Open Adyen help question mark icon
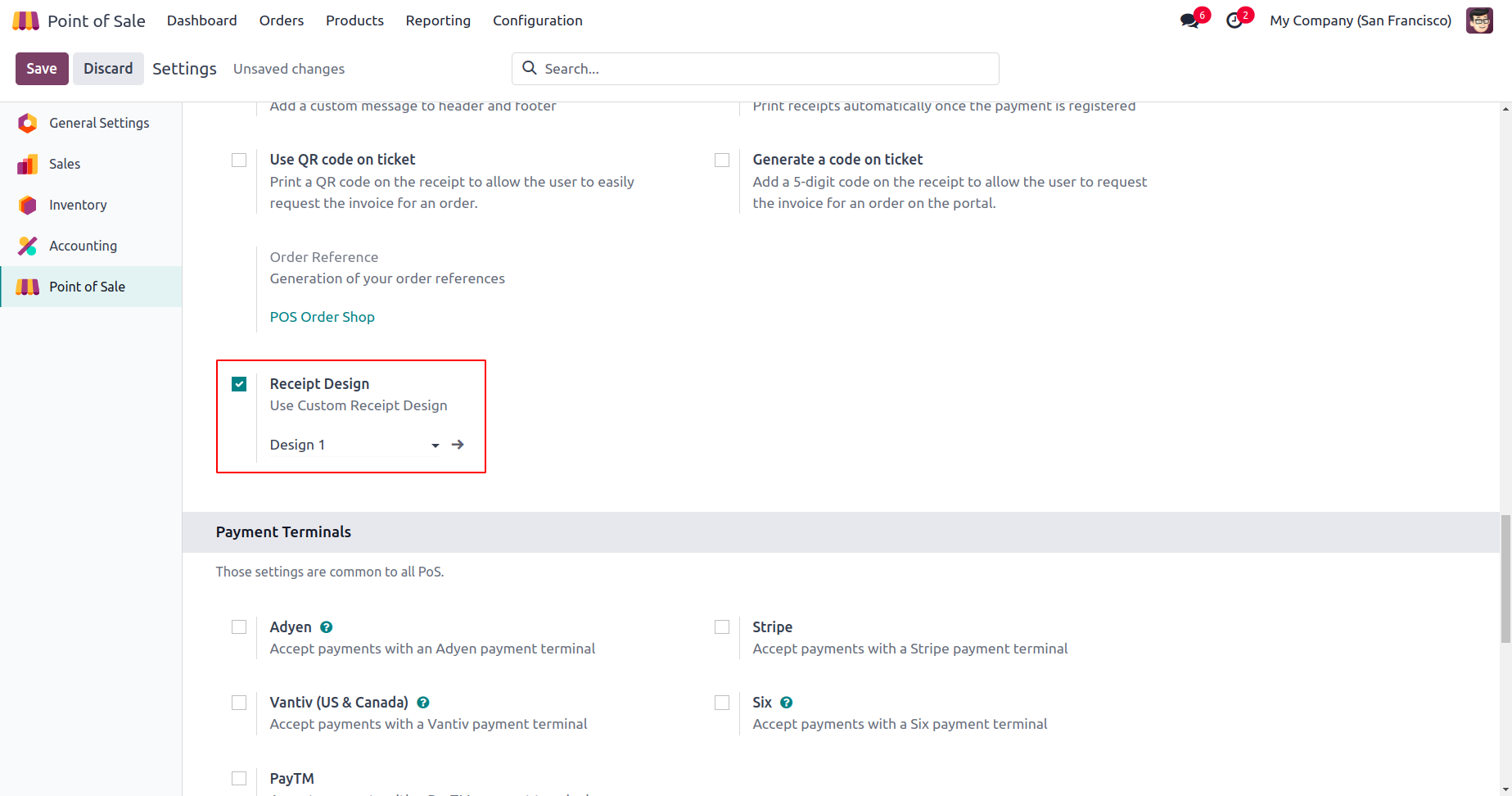The image size is (1512, 796). [x=327, y=627]
